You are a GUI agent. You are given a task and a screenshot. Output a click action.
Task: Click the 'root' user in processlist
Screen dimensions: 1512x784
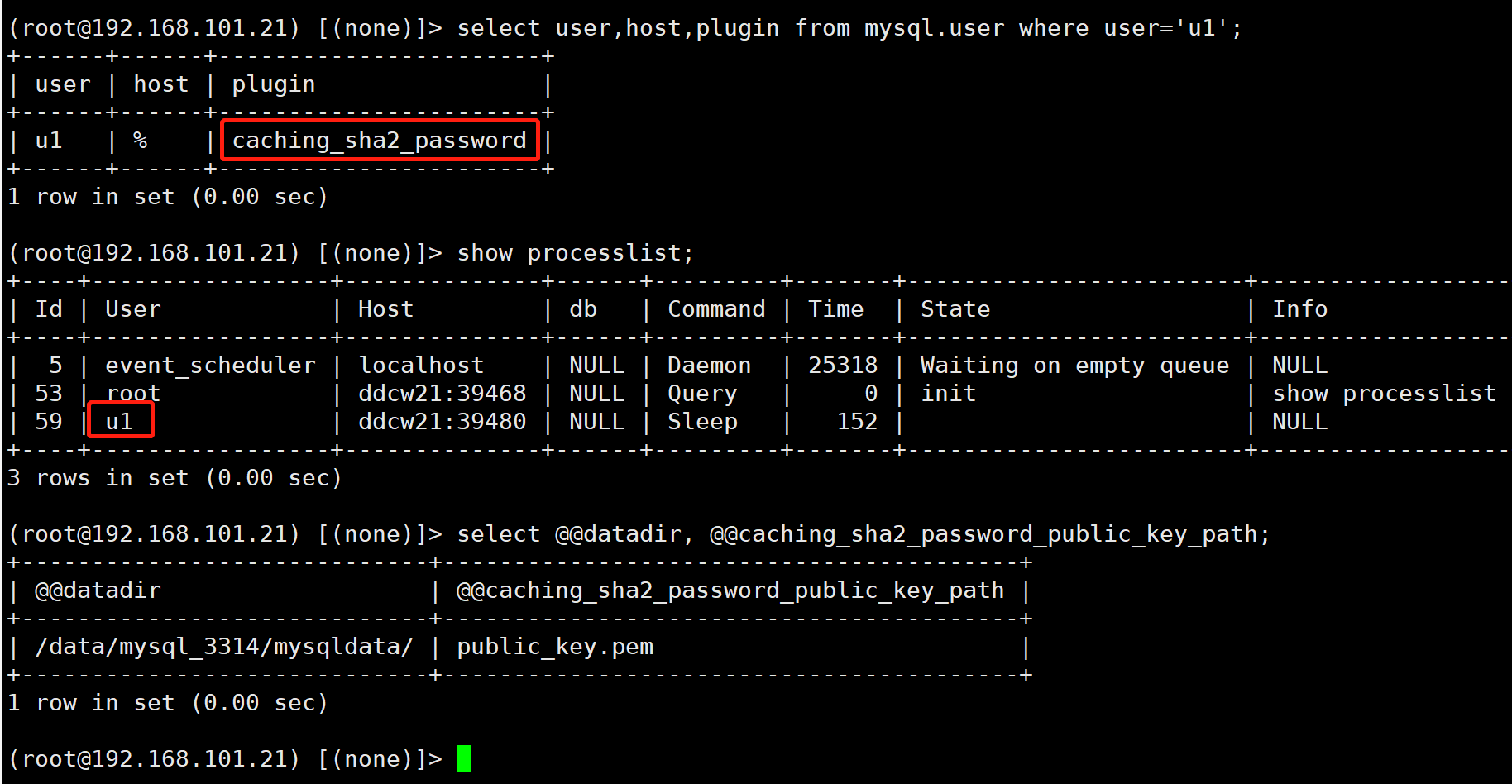click(x=133, y=394)
